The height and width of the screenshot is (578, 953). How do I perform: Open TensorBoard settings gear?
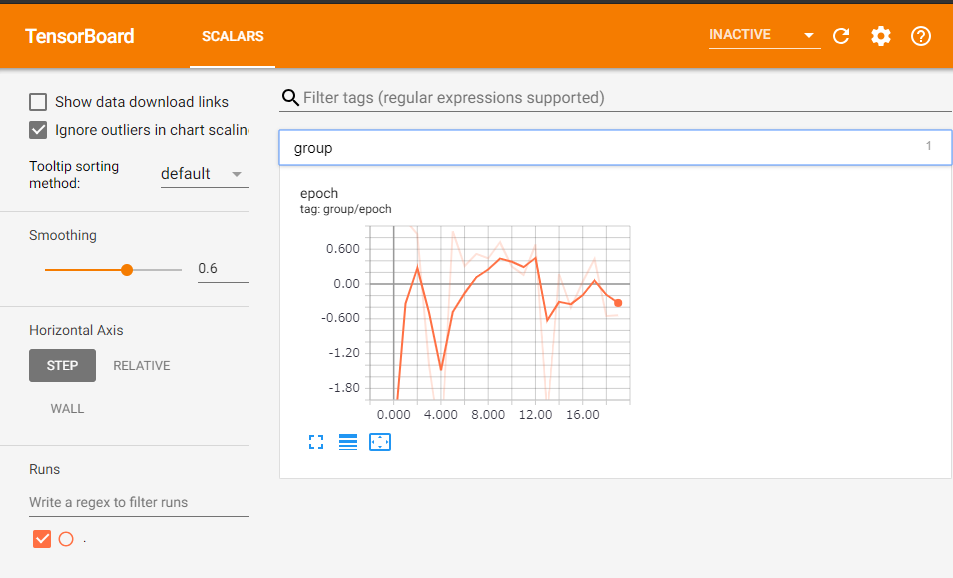point(880,36)
